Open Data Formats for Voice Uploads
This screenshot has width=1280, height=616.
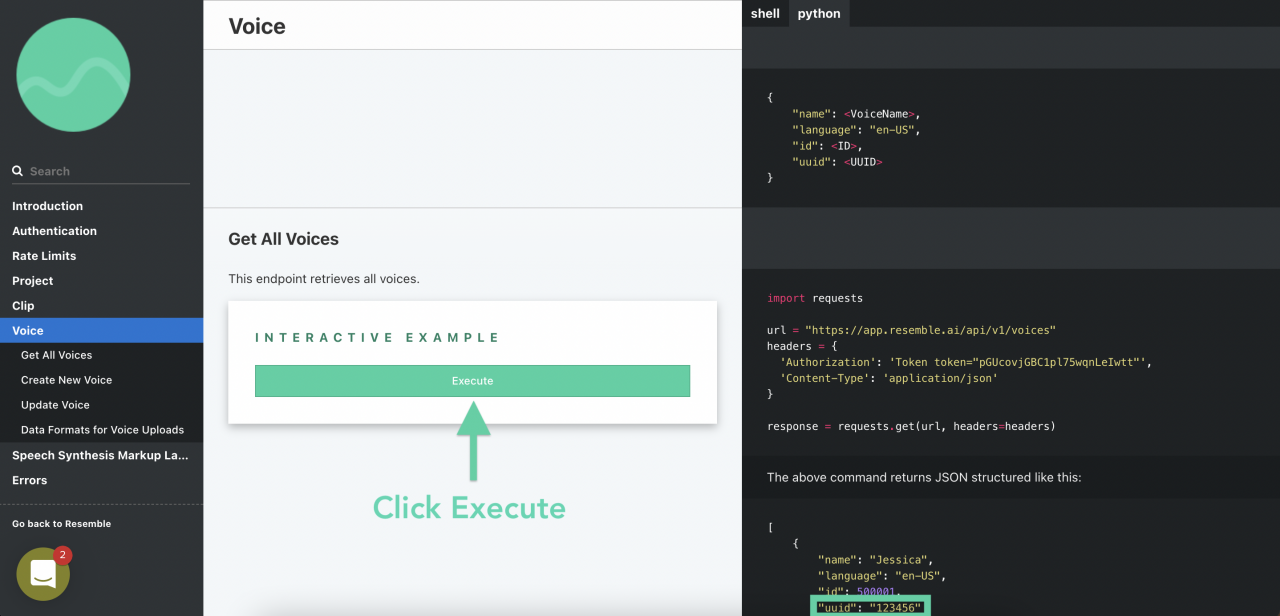pyautogui.click(x=102, y=429)
